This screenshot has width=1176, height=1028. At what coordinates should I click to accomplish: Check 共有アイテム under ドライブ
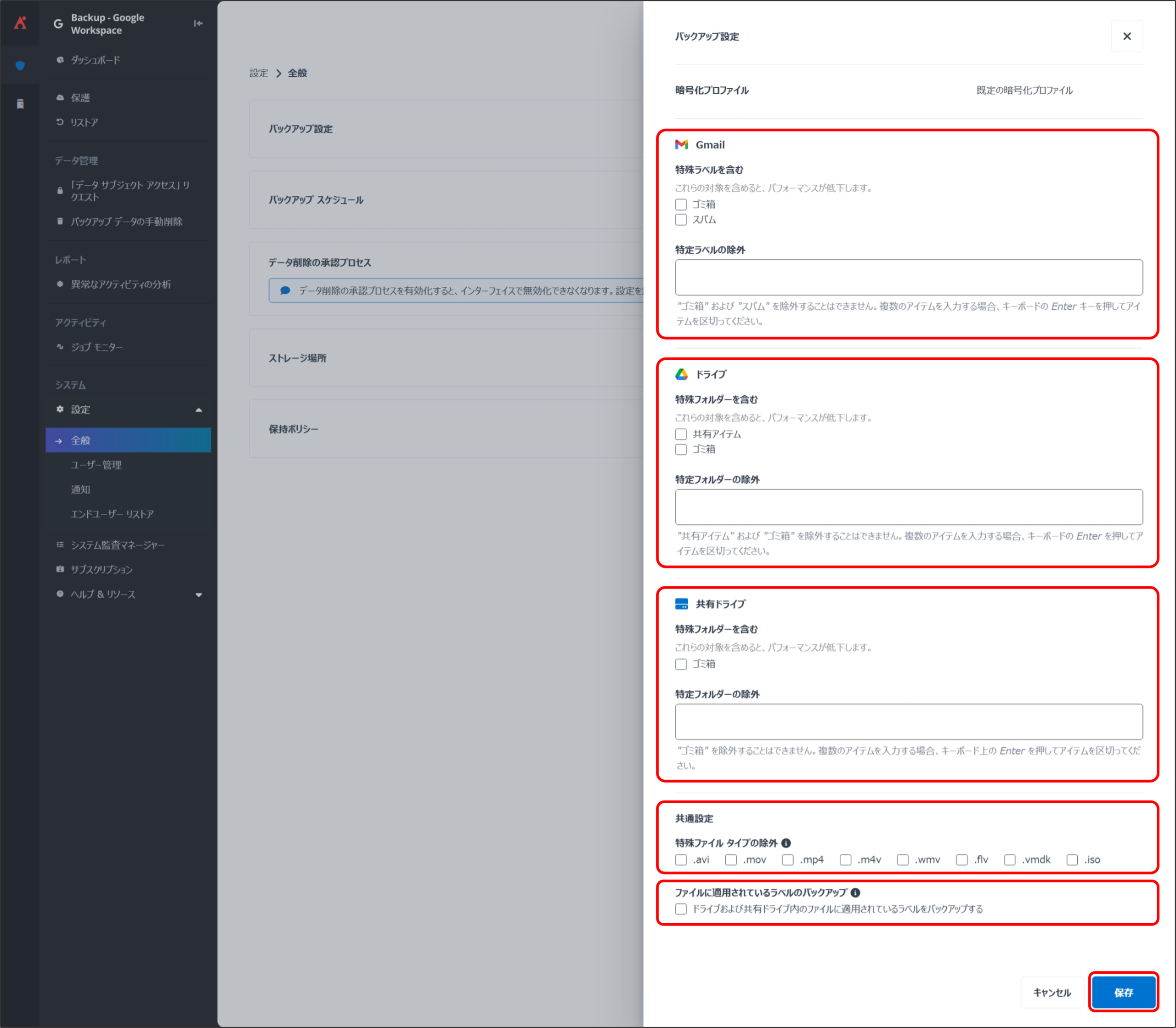pos(681,434)
